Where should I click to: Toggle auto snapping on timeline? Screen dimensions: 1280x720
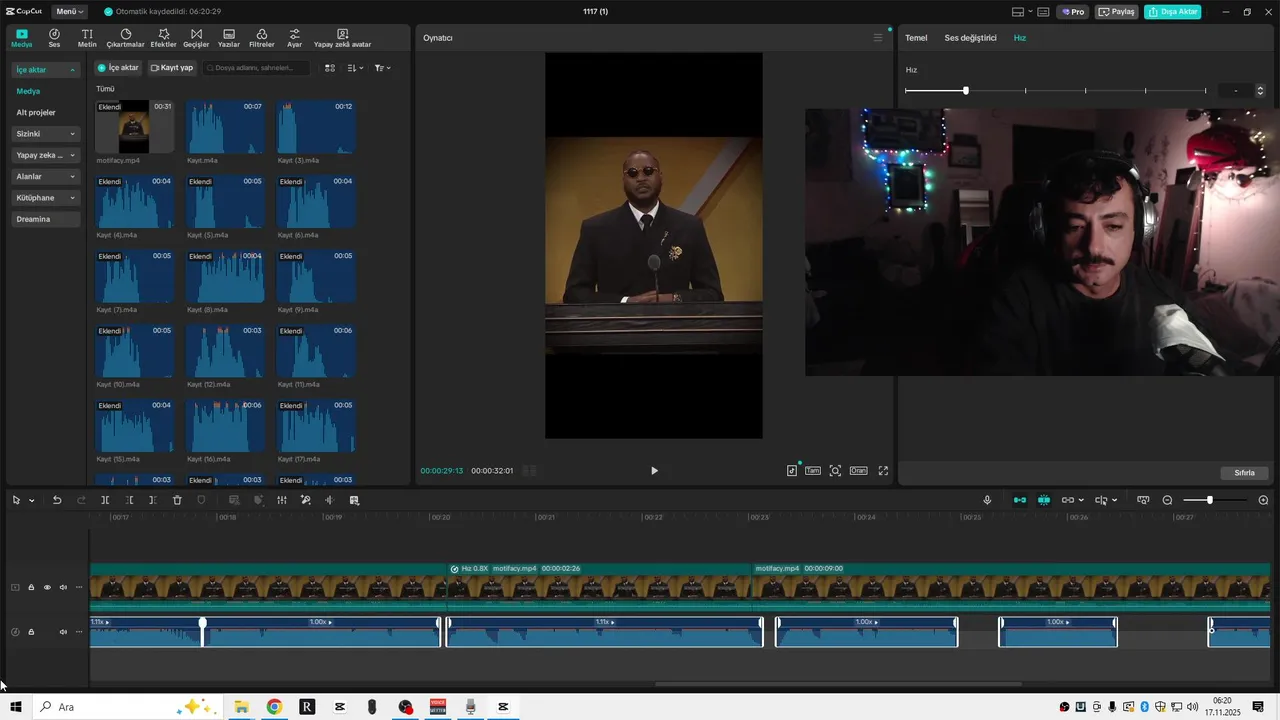coord(1044,500)
